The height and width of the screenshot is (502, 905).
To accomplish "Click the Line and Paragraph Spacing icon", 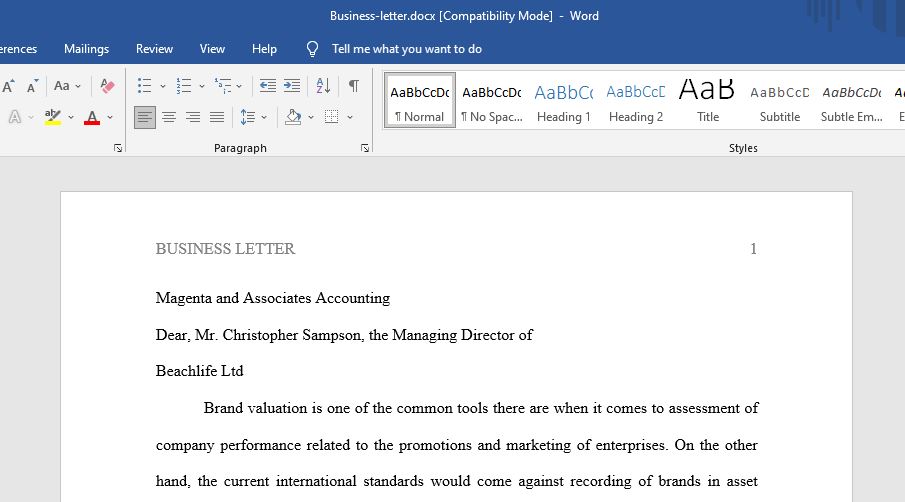I will coord(248,117).
